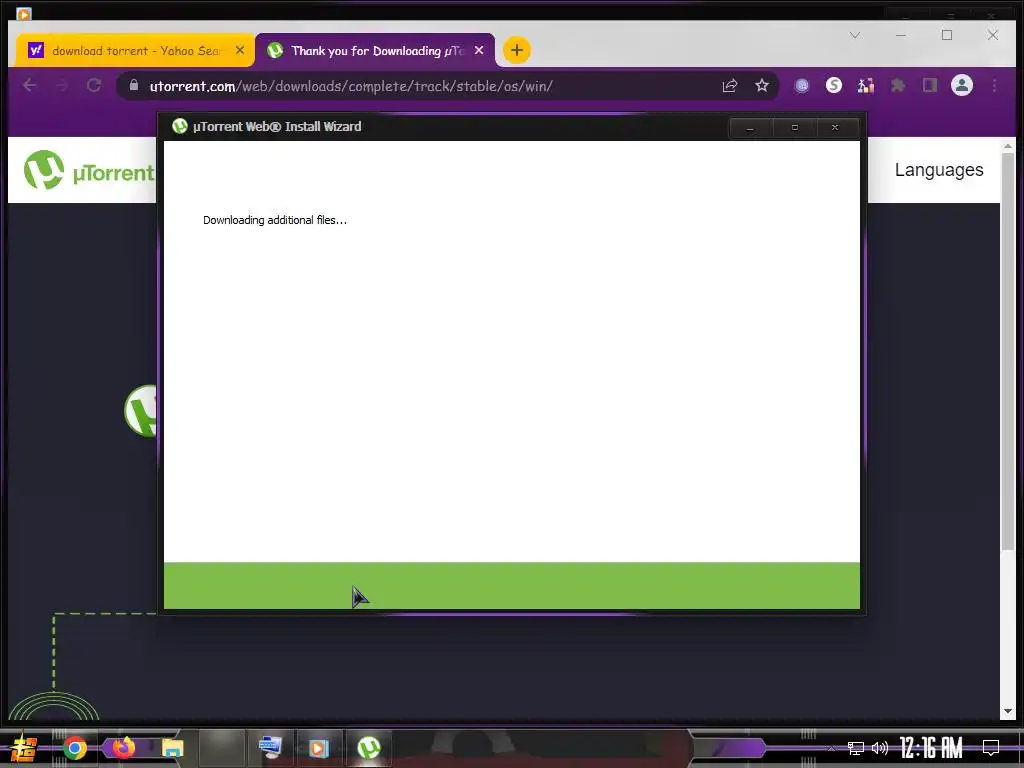
Task: Click the scrollbar down arrow
Action: click(x=1008, y=711)
